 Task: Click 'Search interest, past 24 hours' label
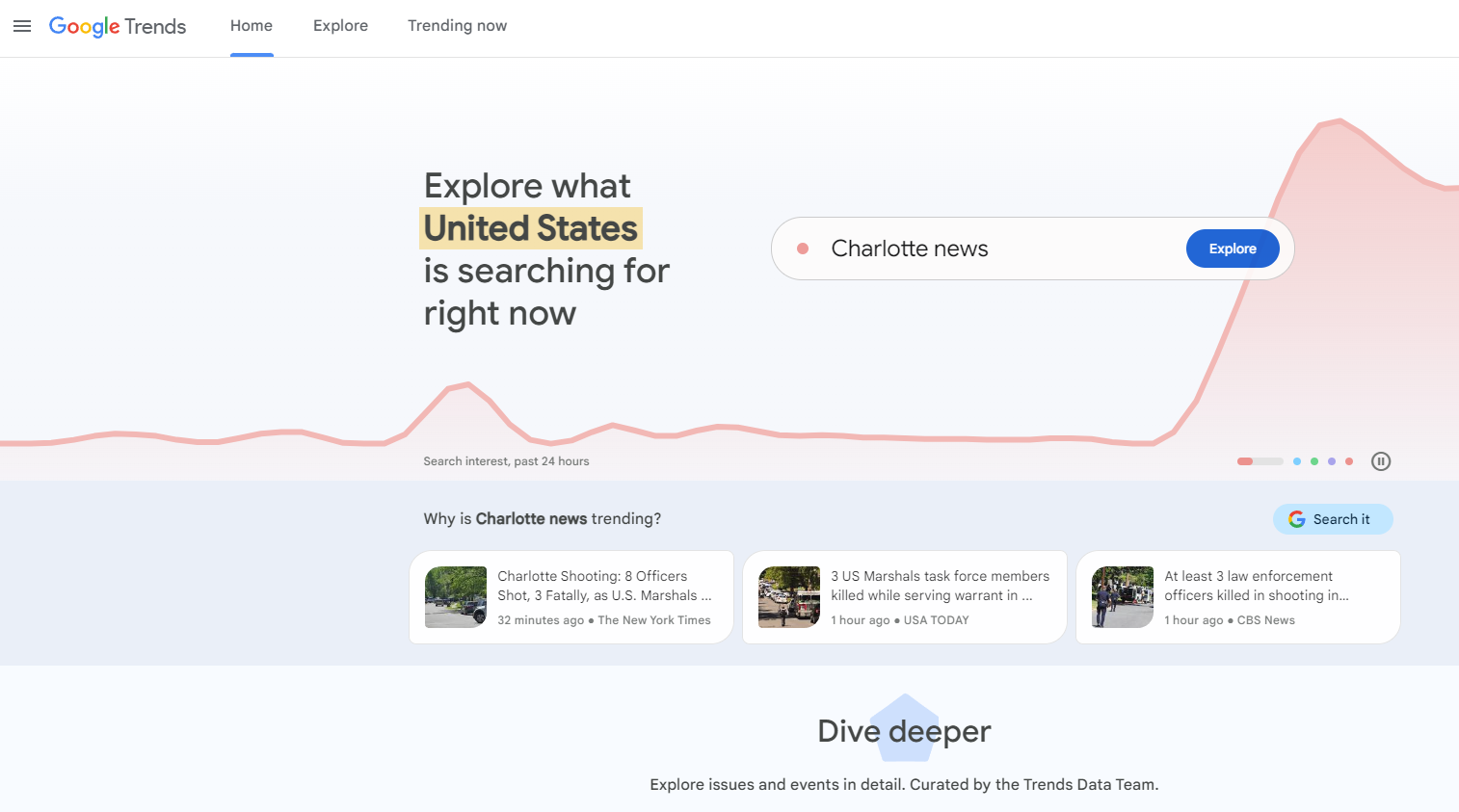coord(506,461)
